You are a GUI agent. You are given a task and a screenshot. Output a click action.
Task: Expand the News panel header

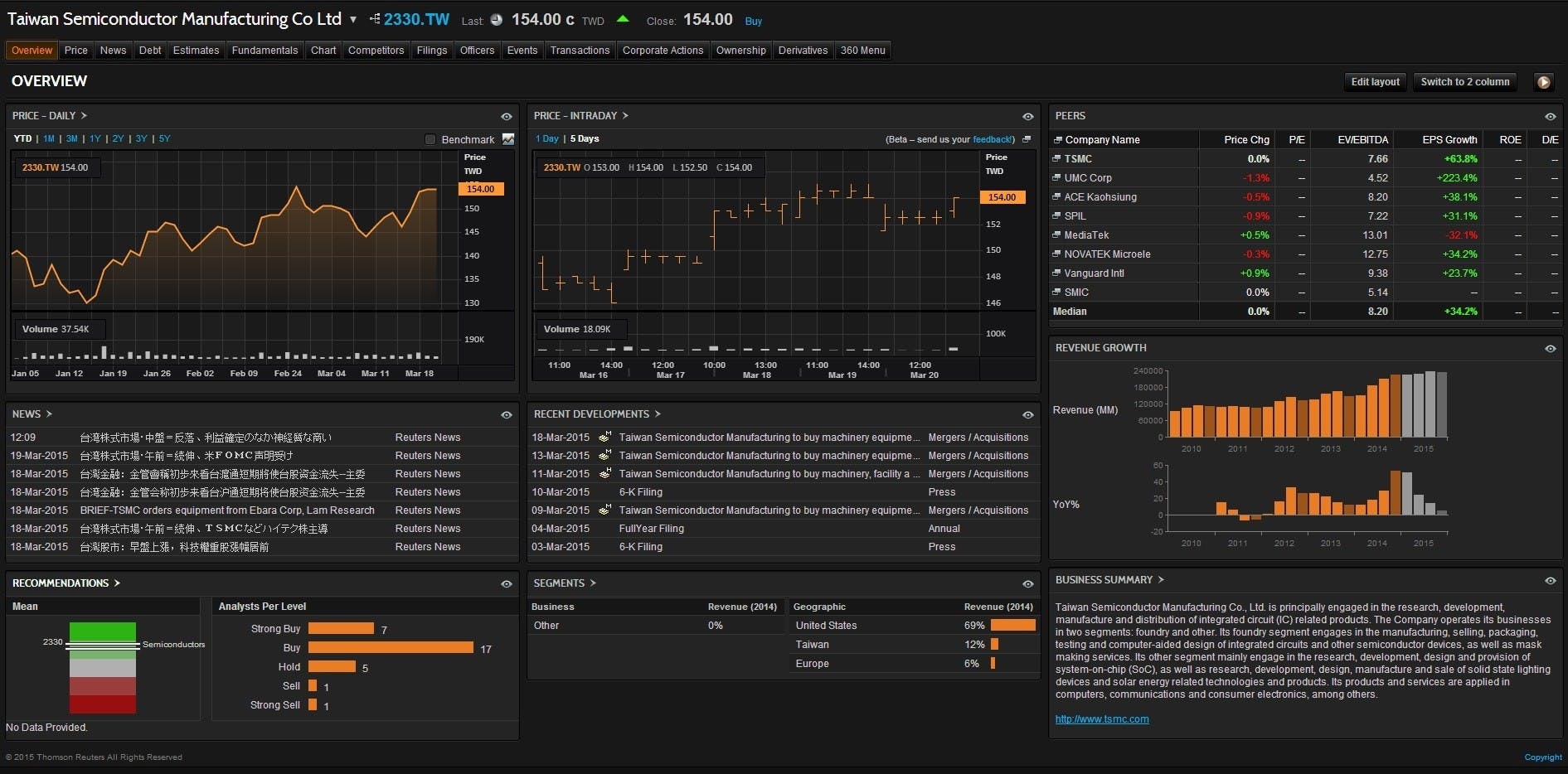pyautogui.click(x=32, y=414)
